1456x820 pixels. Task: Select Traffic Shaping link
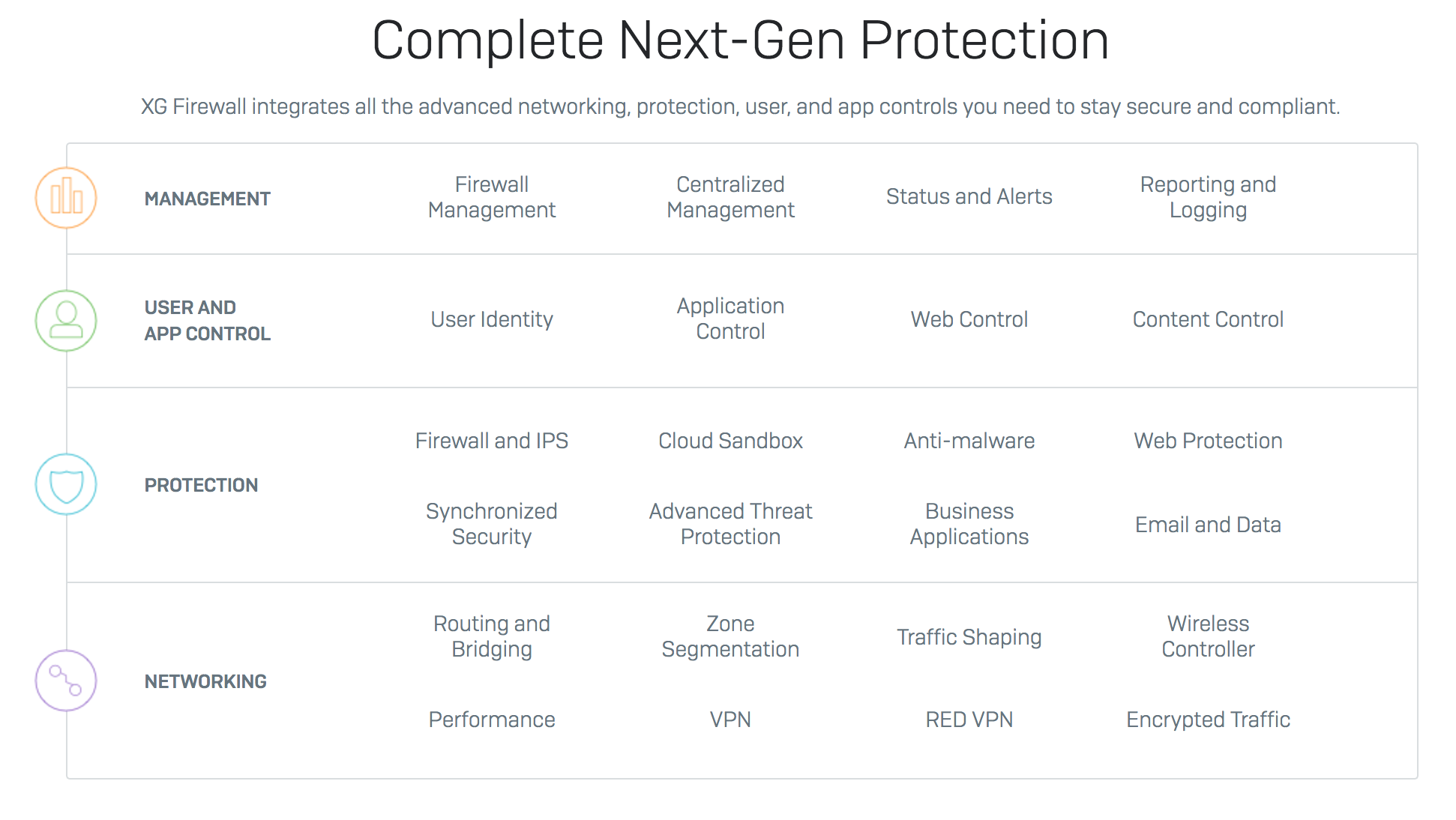point(969,637)
